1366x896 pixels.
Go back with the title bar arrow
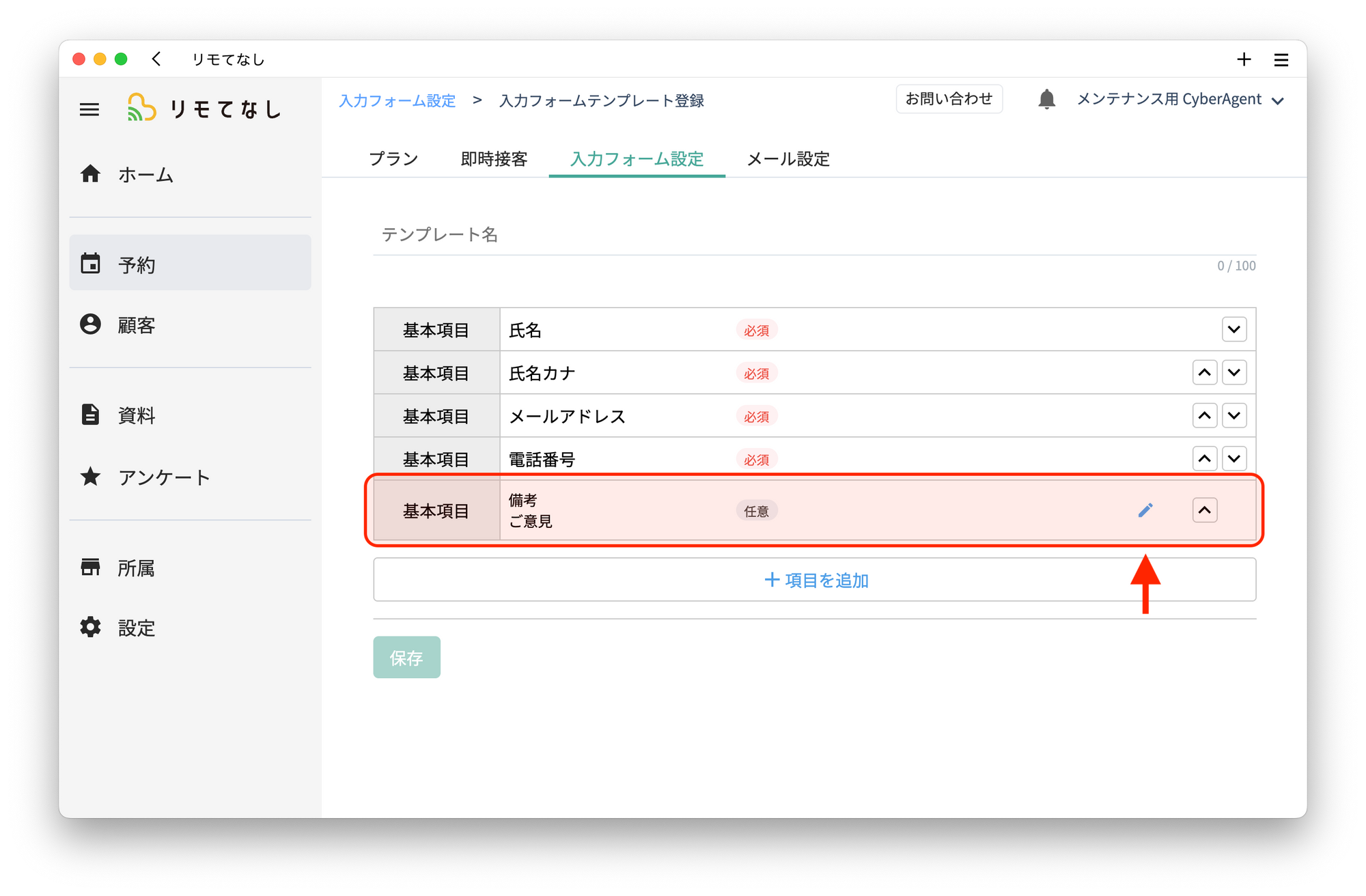[x=156, y=59]
